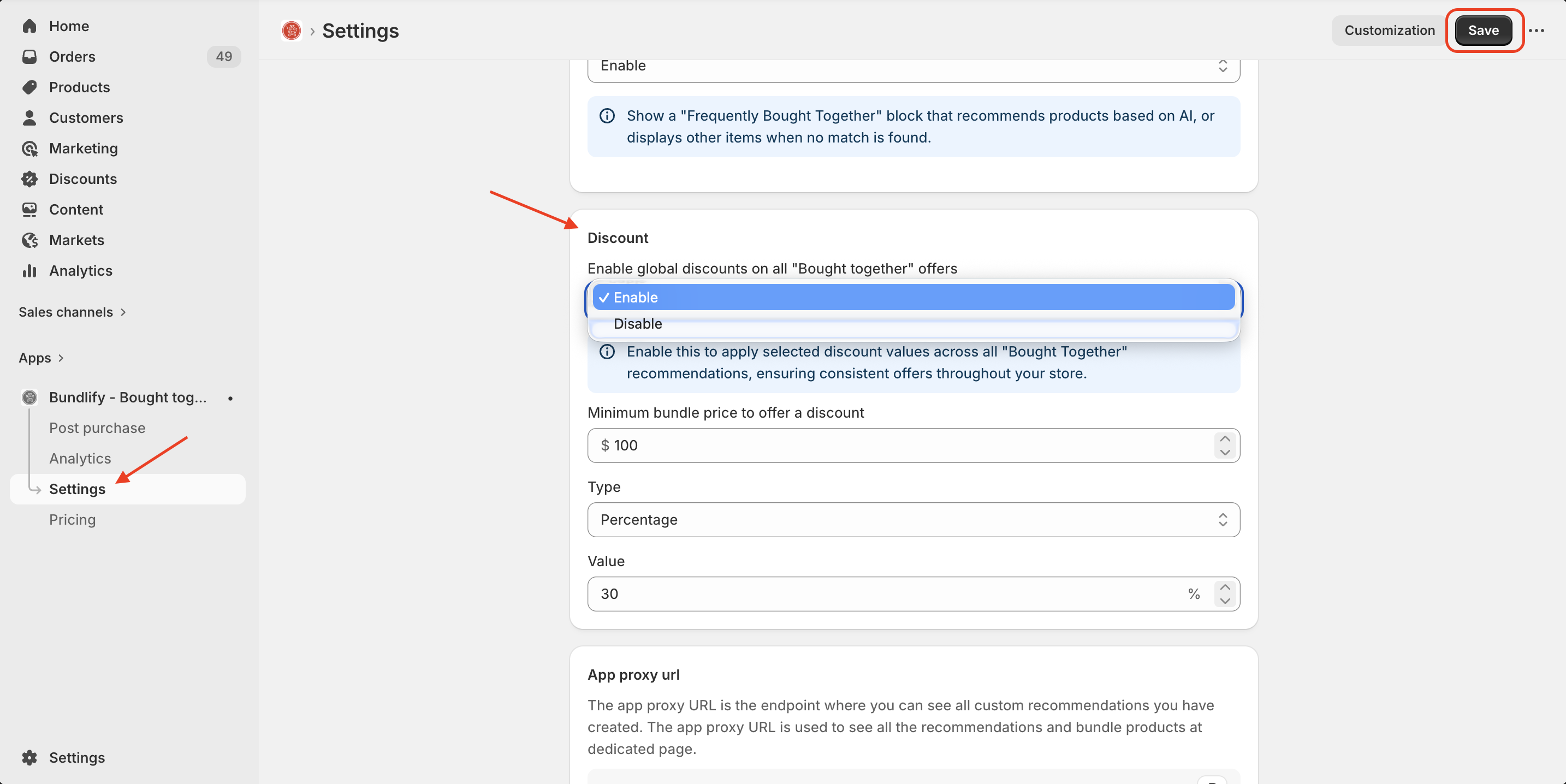The image size is (1566, 784).
Task: Click the Discounts badge icon
Action: pos(29,179)
